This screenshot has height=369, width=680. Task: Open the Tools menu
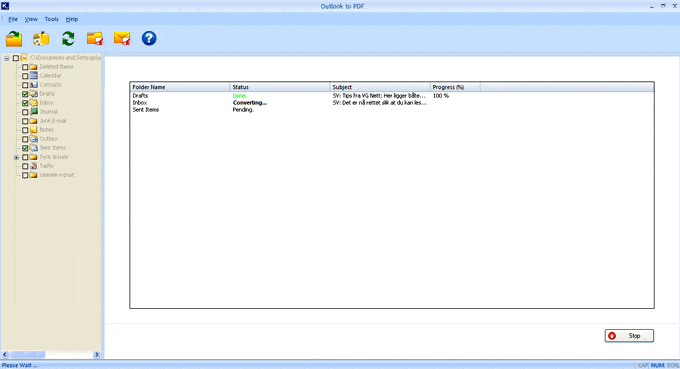[x=51, y=19]
